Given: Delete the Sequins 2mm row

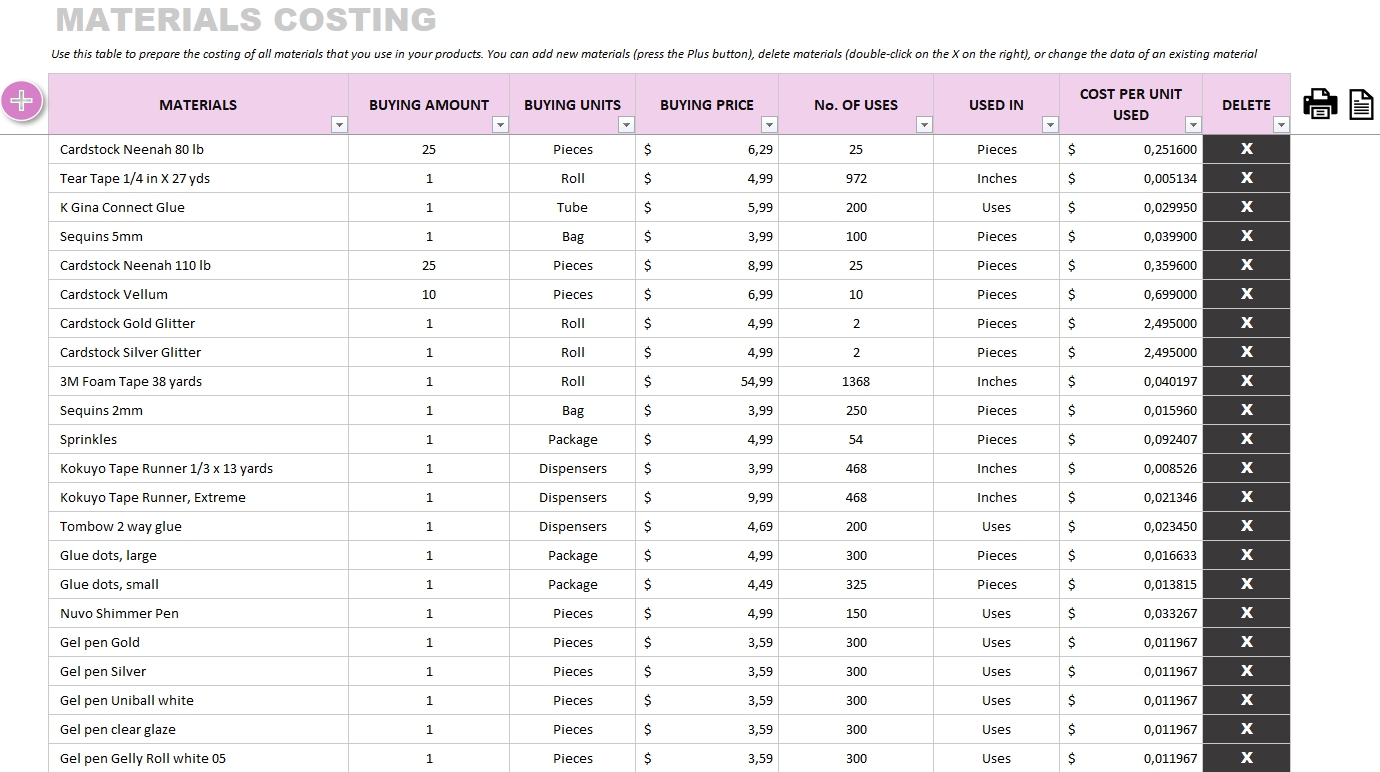Looking at the screenshot, I should pos(1246,410).
